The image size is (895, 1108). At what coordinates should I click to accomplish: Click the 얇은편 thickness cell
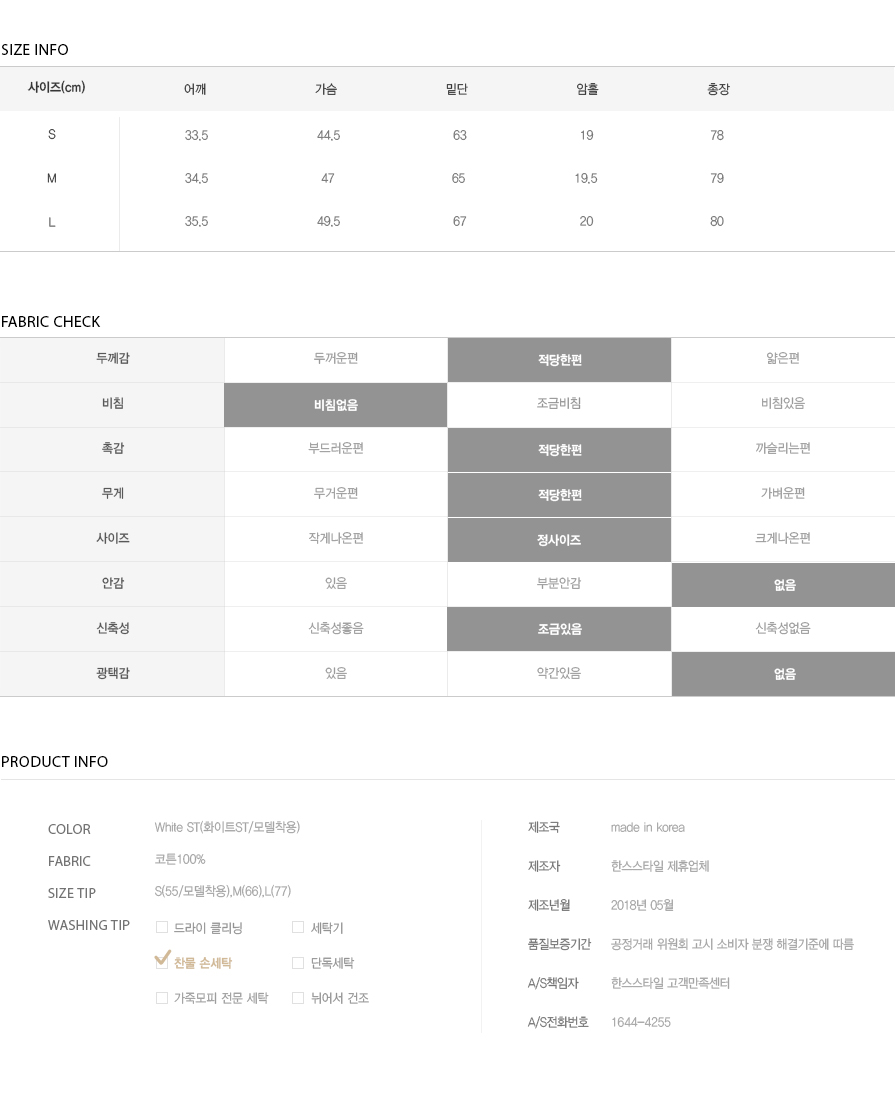(783, 358)
